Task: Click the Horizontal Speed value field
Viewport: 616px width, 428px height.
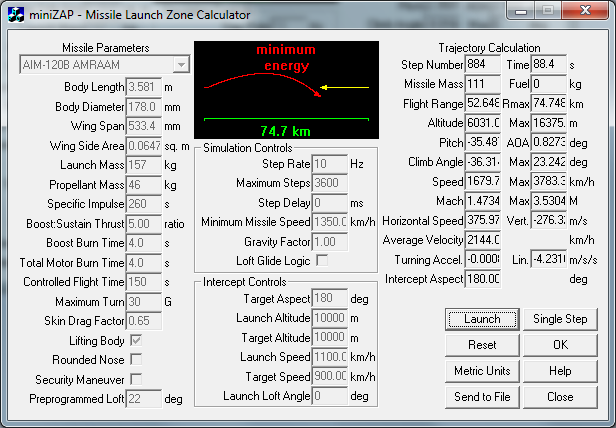Action: pos(483,220)
